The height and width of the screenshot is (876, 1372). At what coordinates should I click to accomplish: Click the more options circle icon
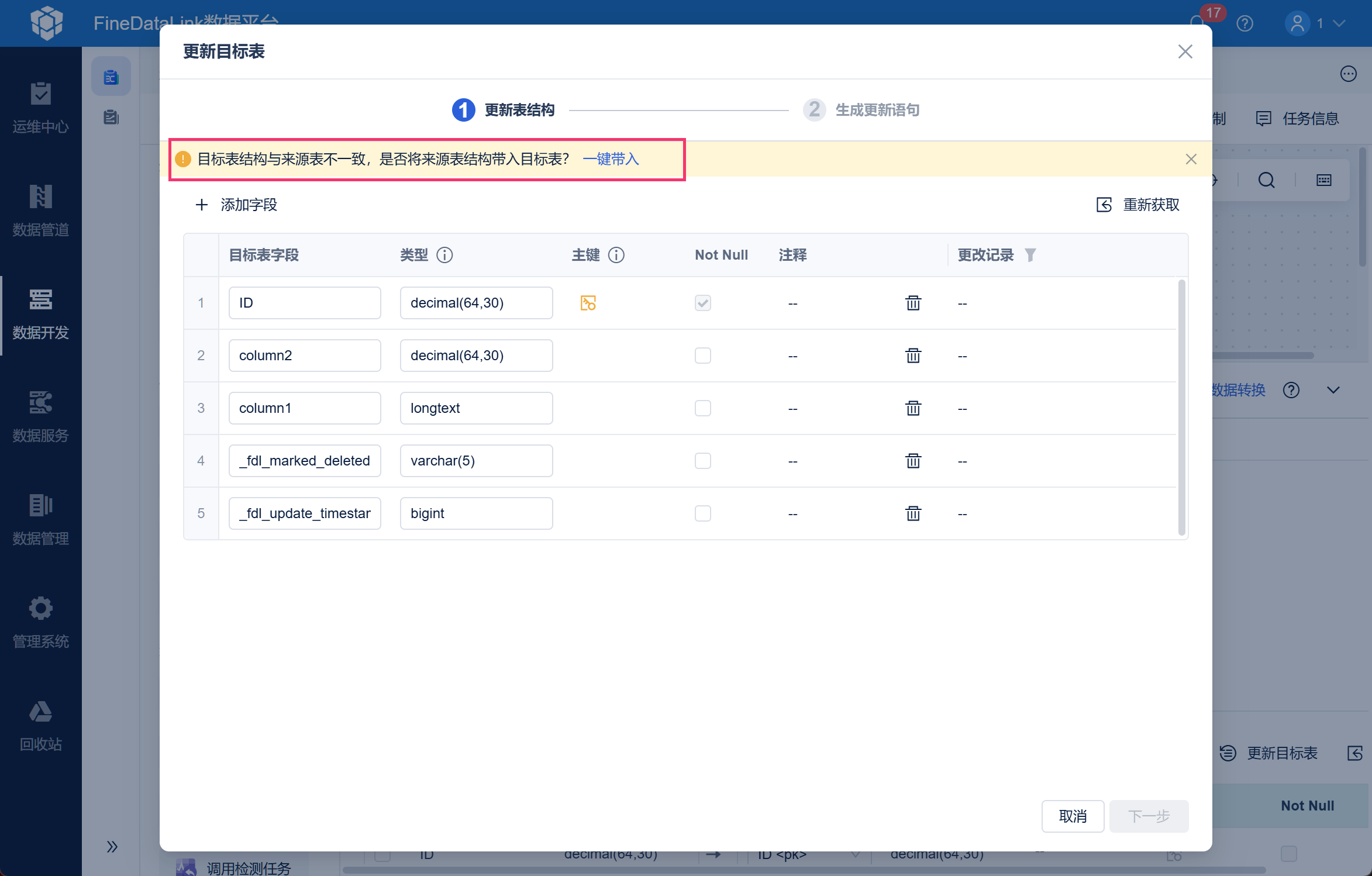pyautogui.click(x=1349, y=74)
